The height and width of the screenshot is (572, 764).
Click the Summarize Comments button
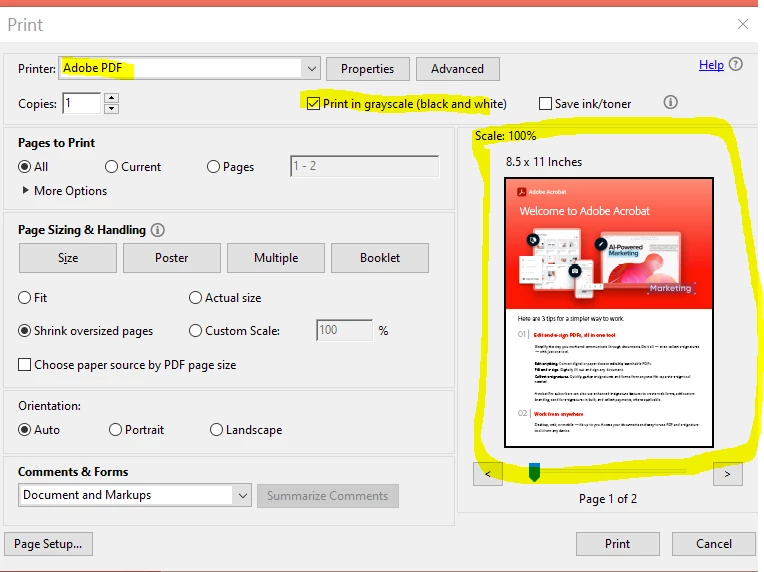[x=327, y=496]
